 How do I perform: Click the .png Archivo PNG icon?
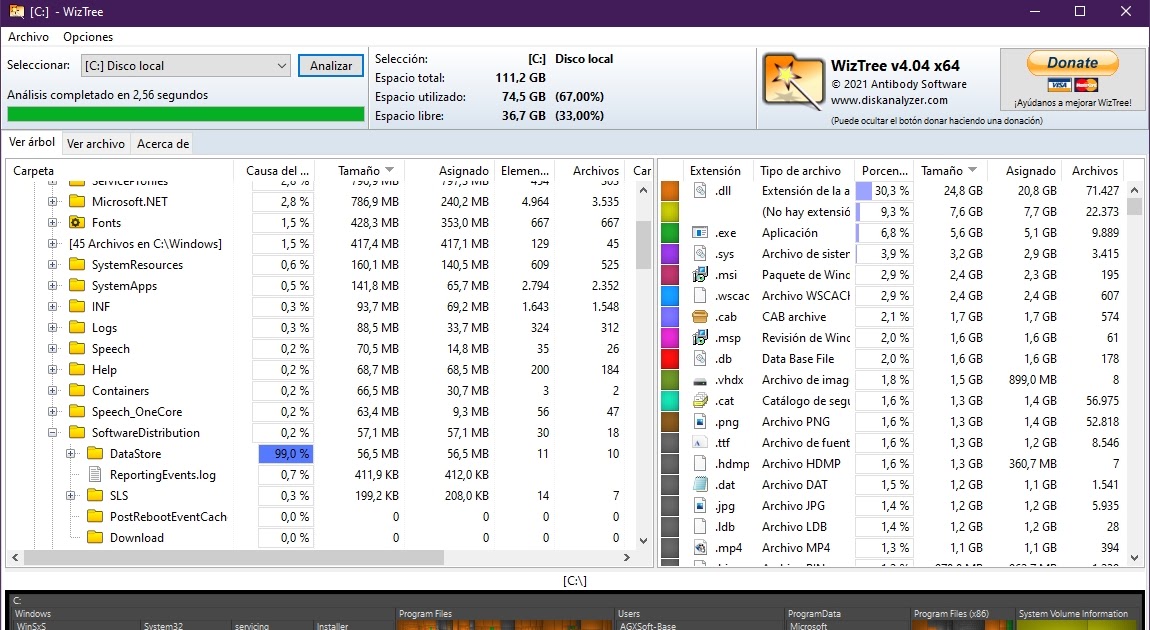[x=701, y=422]
